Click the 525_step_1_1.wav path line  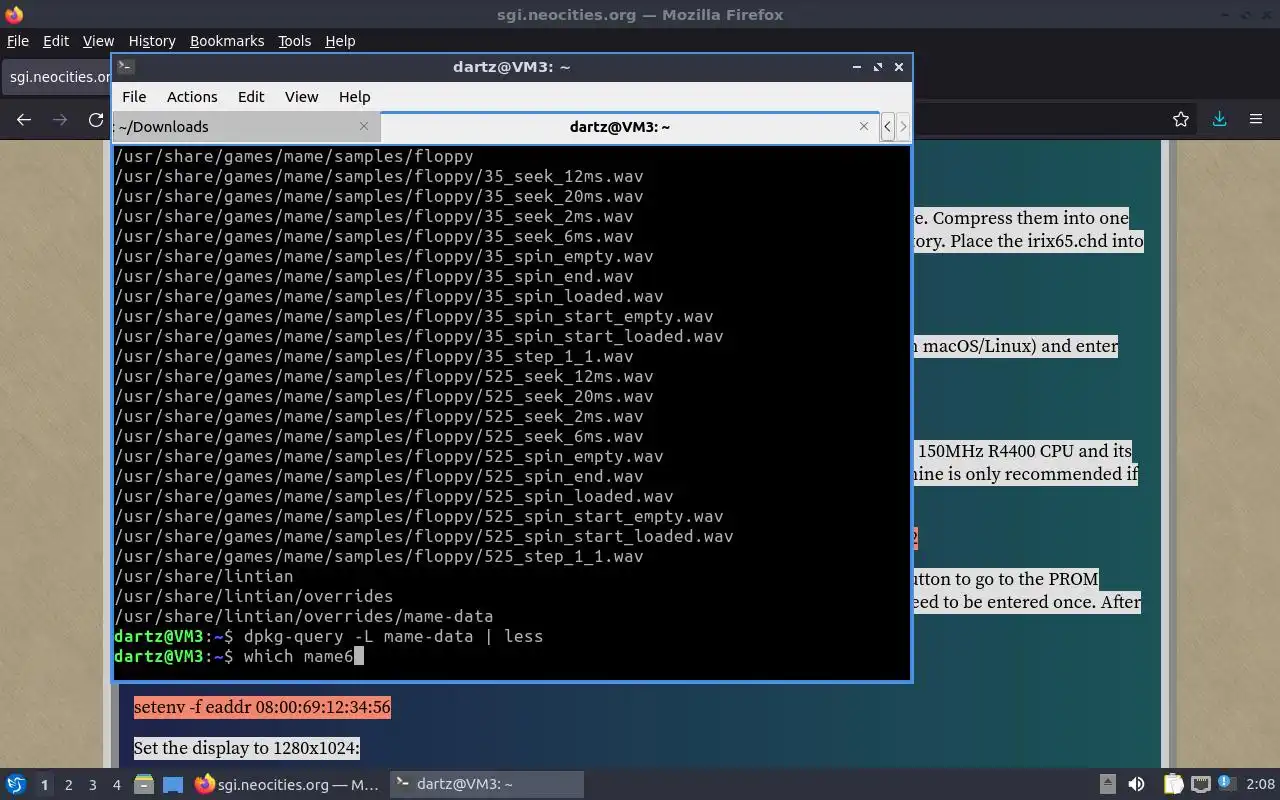pos(379,556)
